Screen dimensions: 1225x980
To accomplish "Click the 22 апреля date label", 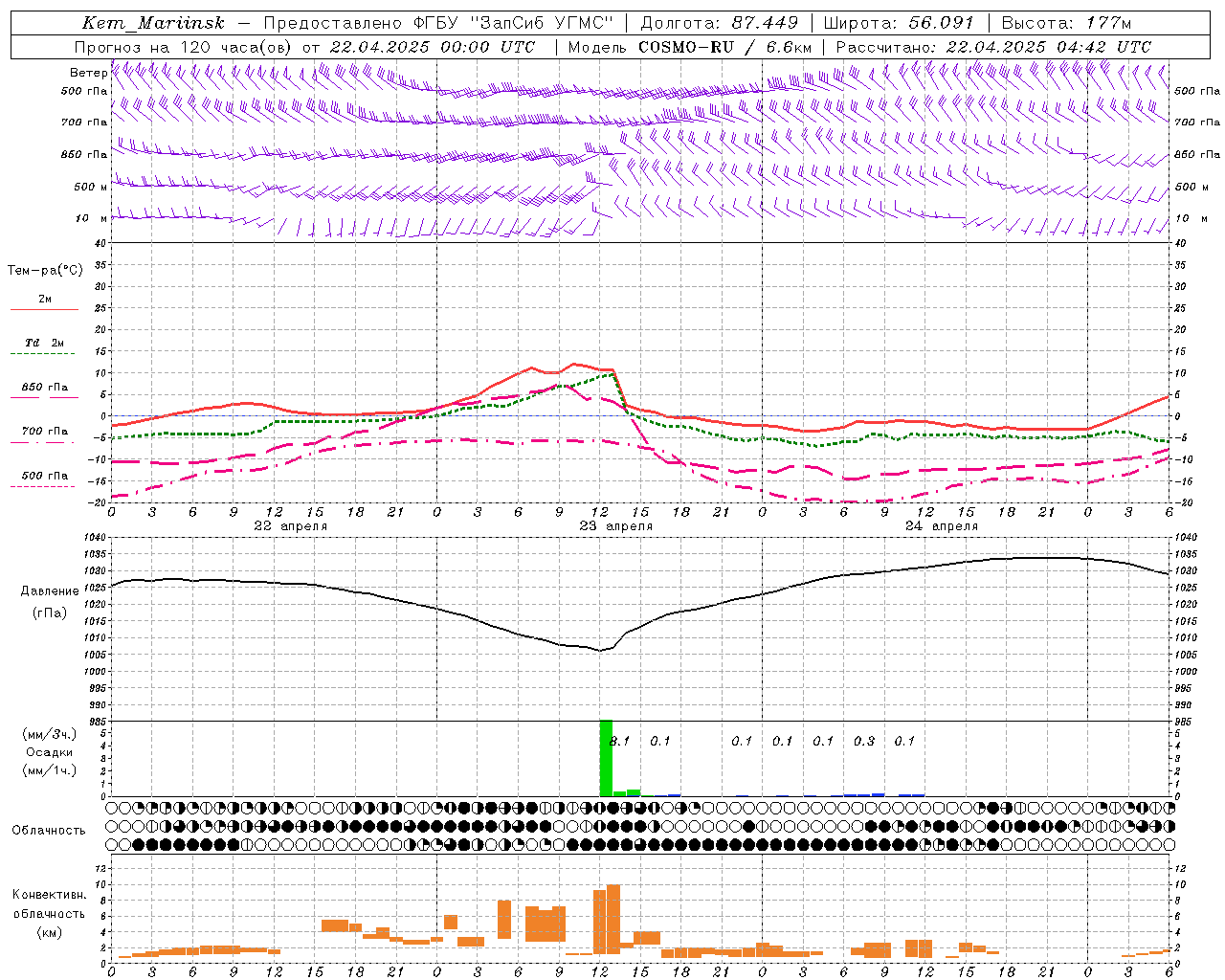I will point(290,526).
